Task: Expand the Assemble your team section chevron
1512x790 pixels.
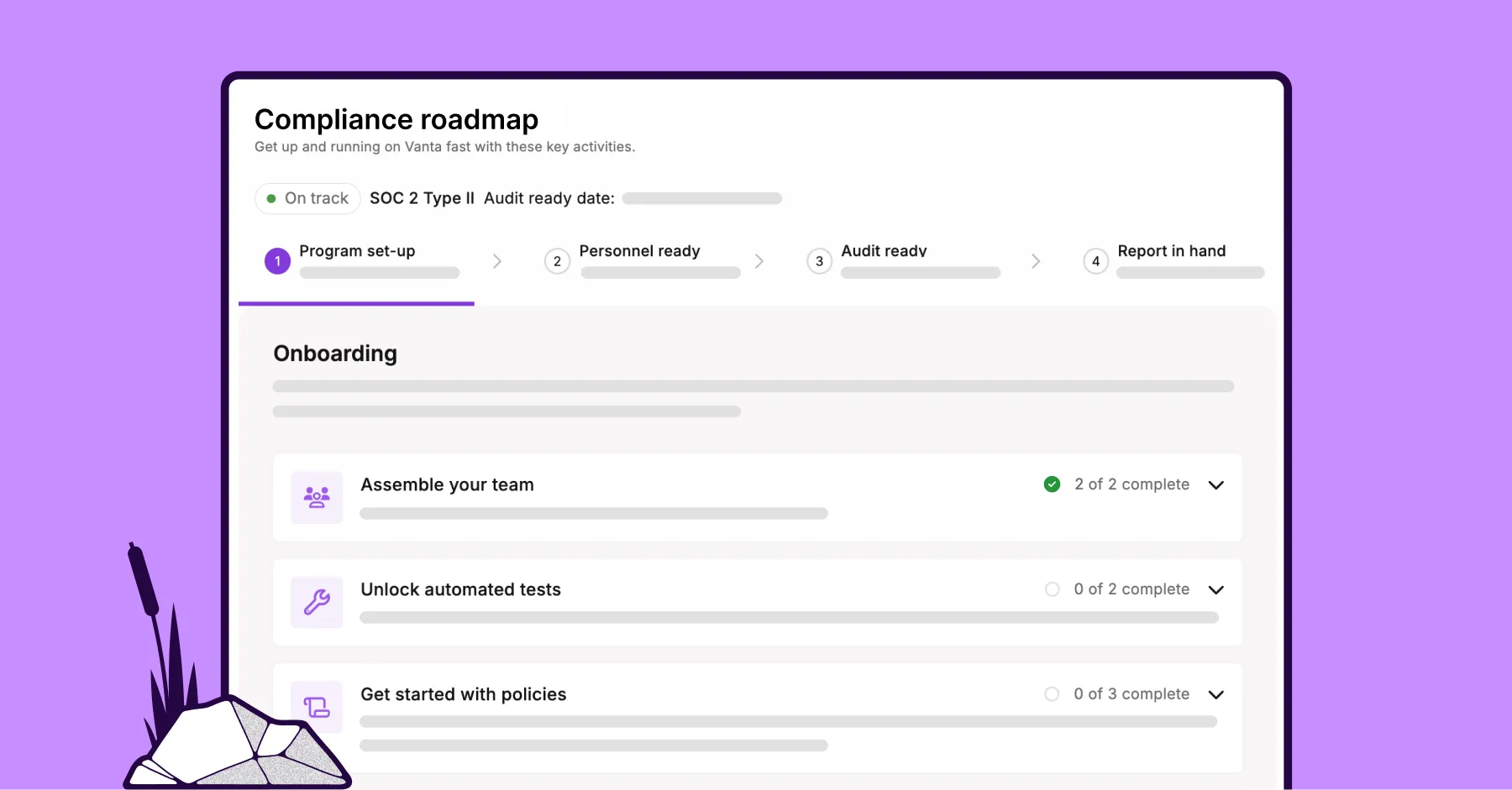Action: (1215, 485)
